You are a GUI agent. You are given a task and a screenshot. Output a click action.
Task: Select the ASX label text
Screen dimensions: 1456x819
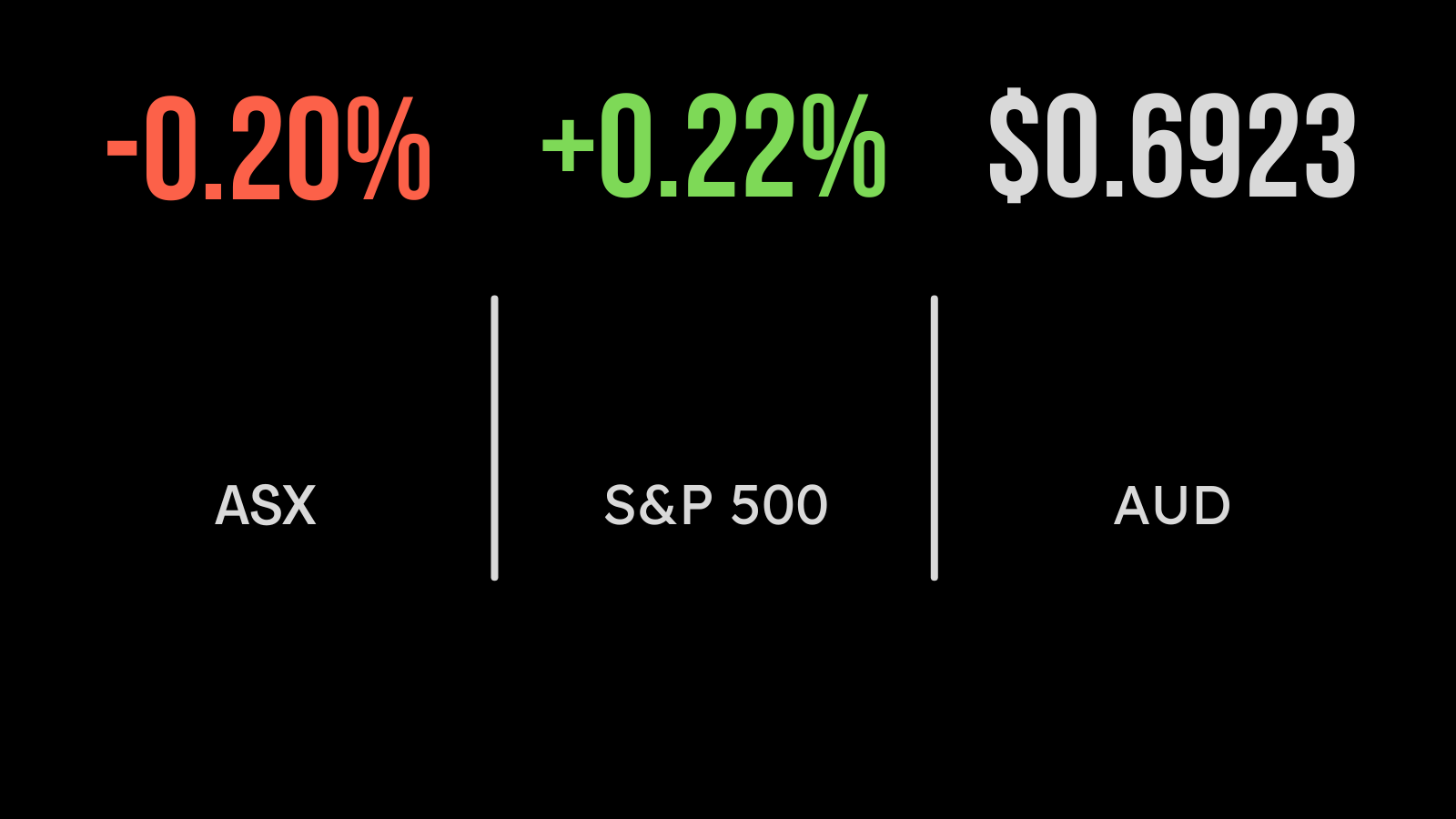click(x=265, y=506)
